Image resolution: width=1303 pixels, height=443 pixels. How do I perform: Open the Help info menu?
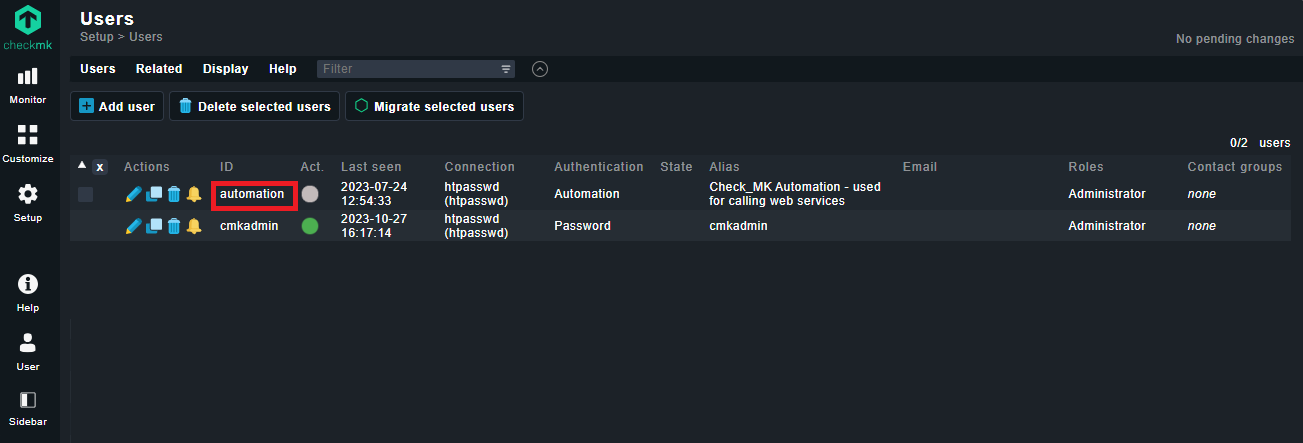[28, 293]
